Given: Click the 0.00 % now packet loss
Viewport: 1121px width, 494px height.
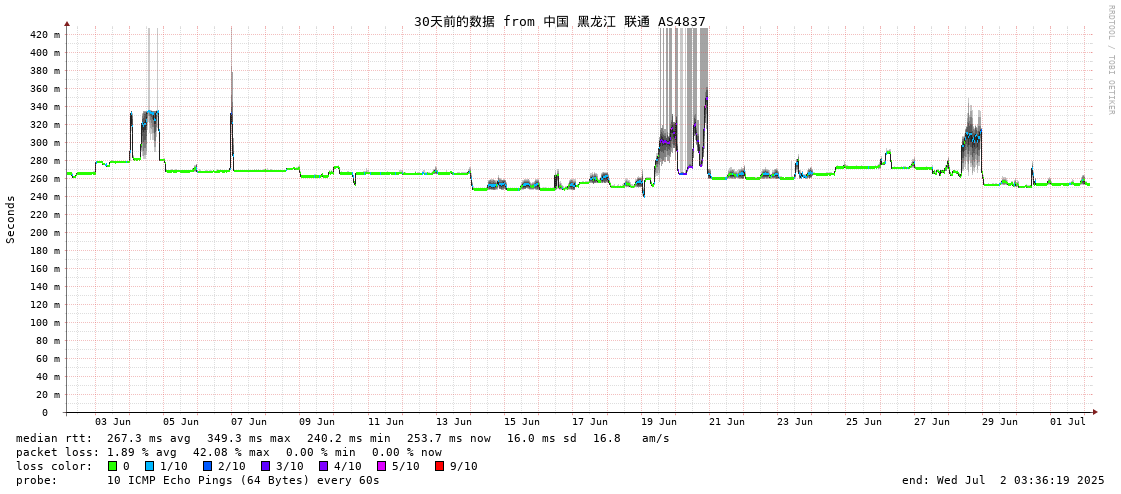Looking at the screenshot, I should 406,453.
